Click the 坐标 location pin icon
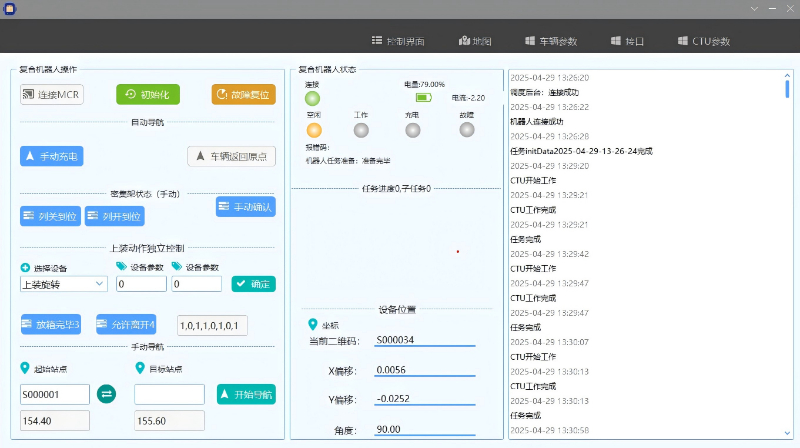Viewport: 800px width, 448px height. 311,324
